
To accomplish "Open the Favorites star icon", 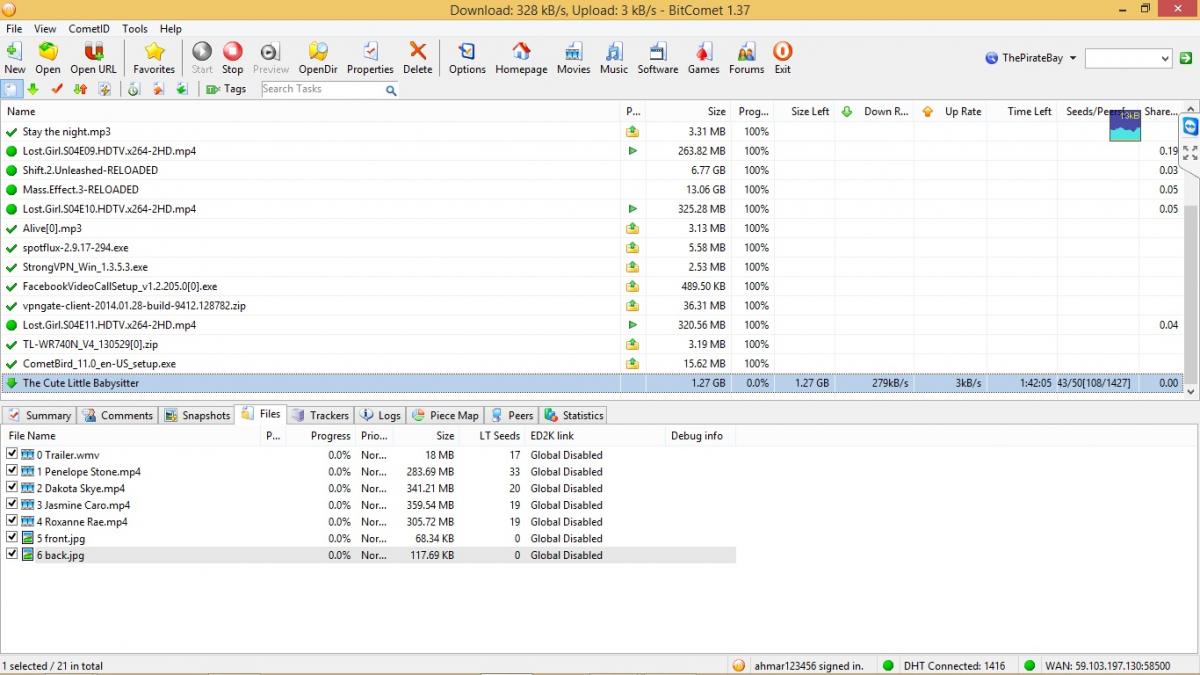I will point(154,58).
